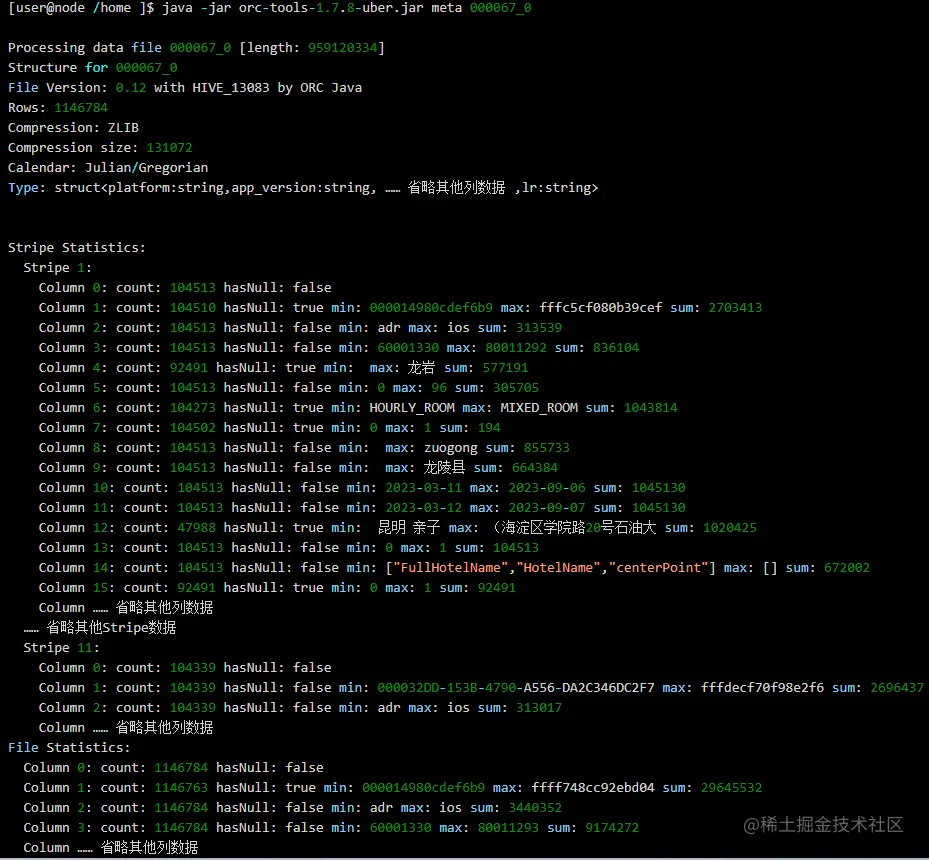This screenshot has height=860, width=929.
Task: Click the max value fffc5cf080b39cef
Action: click(x=601, y=308)
